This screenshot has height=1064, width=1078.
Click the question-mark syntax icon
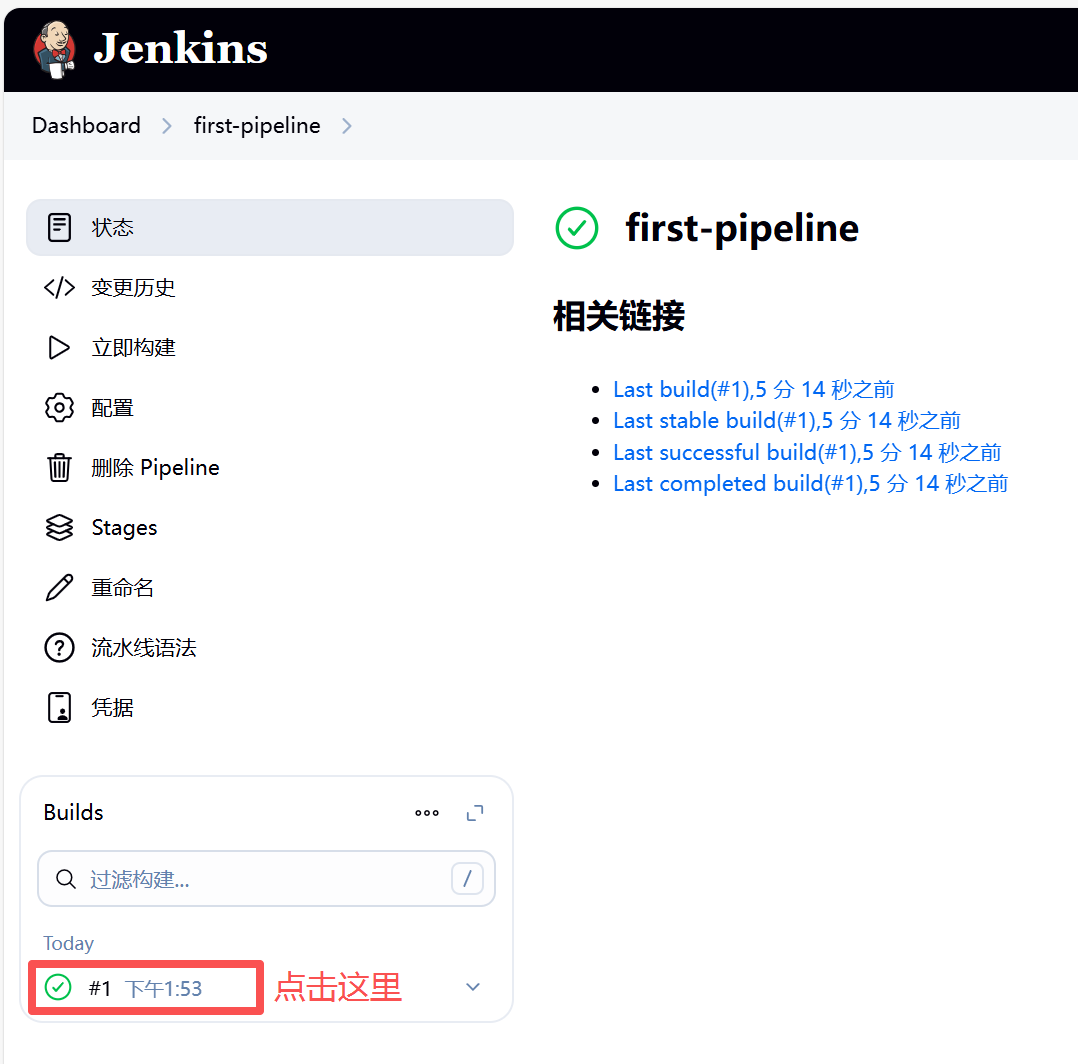(59, 647)
